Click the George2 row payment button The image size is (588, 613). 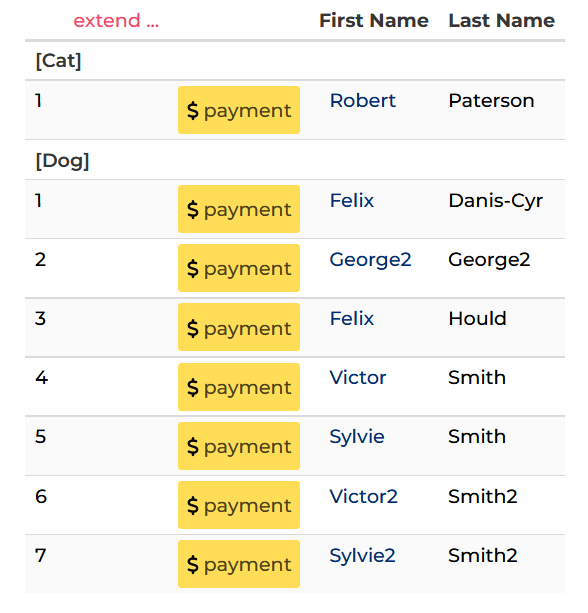(239, 268)
